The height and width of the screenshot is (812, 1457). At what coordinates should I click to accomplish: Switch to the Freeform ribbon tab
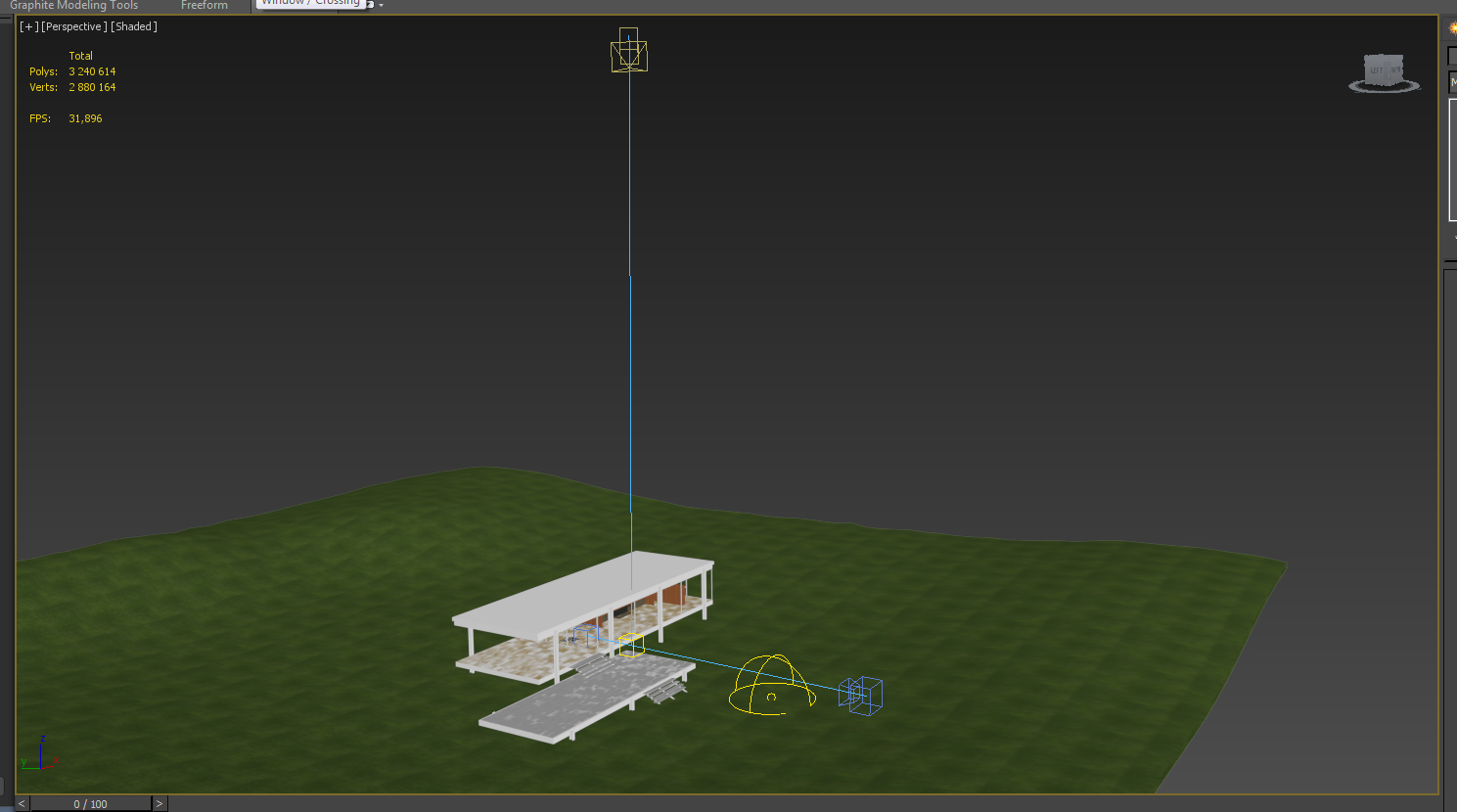(204, 6)
